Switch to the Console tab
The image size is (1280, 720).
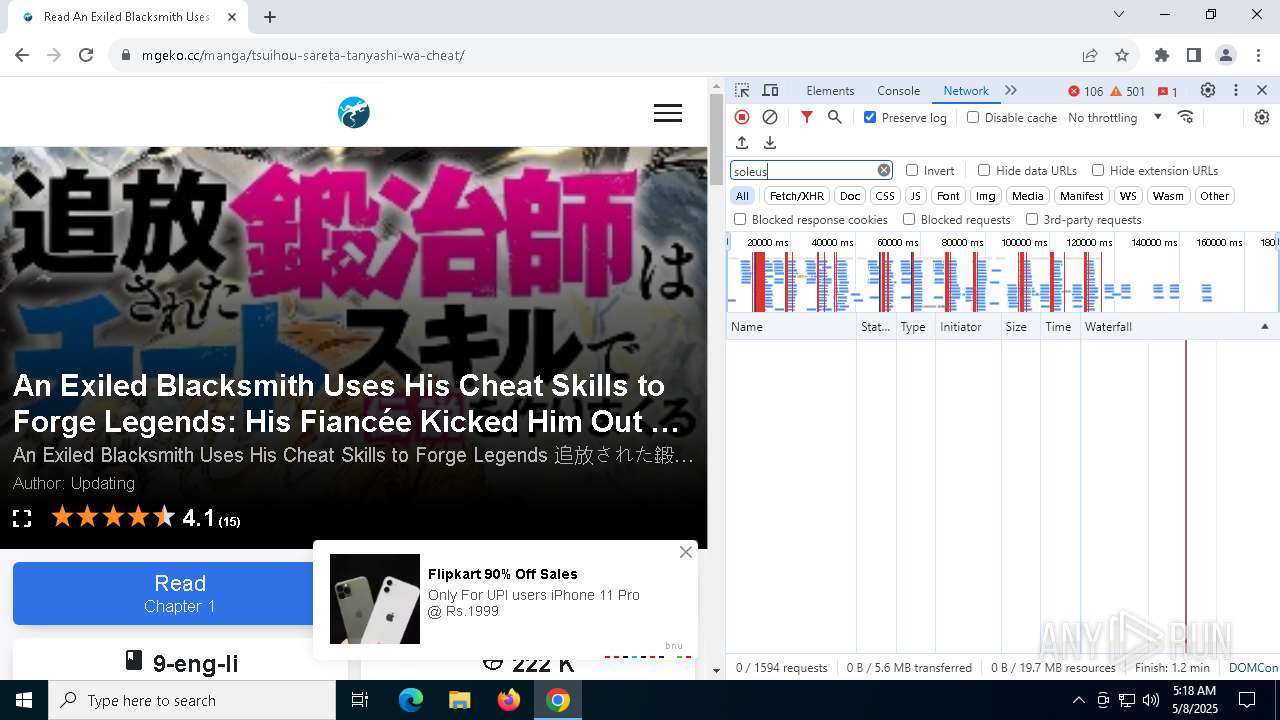coord(898,91)
